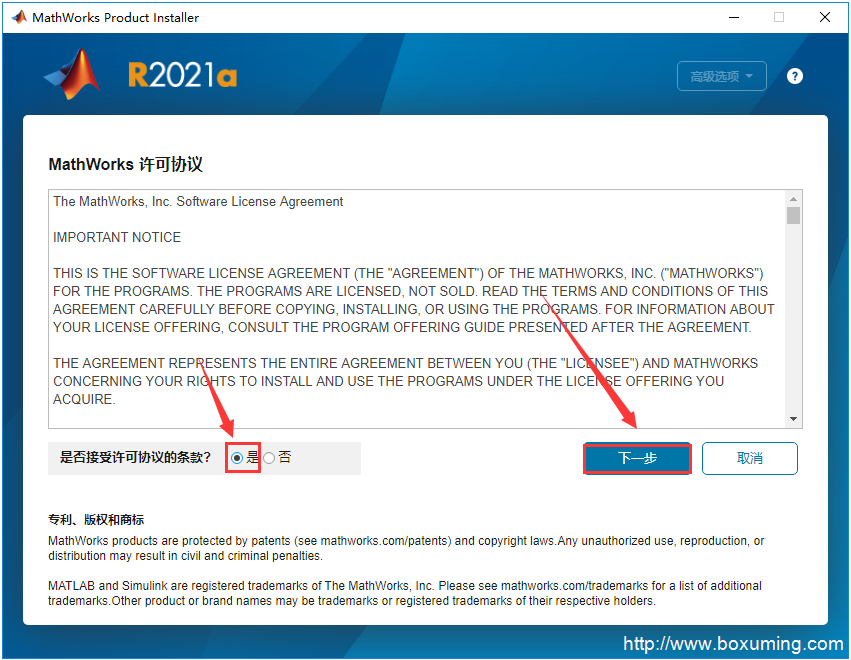Click the MATLAB logo in the header

[x=72, y=74]
